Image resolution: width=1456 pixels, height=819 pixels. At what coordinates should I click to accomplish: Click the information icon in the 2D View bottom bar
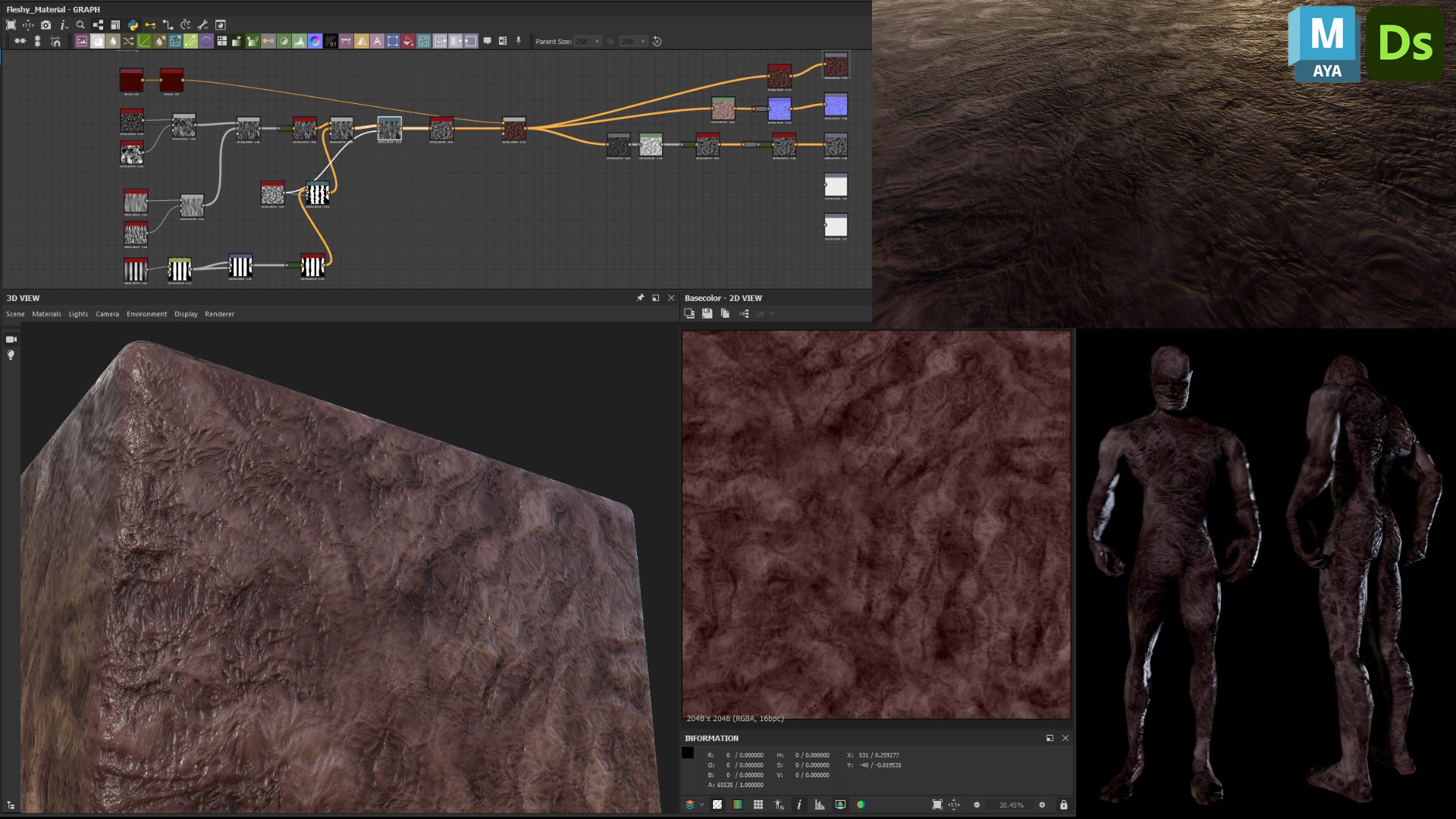coord(799,805)
